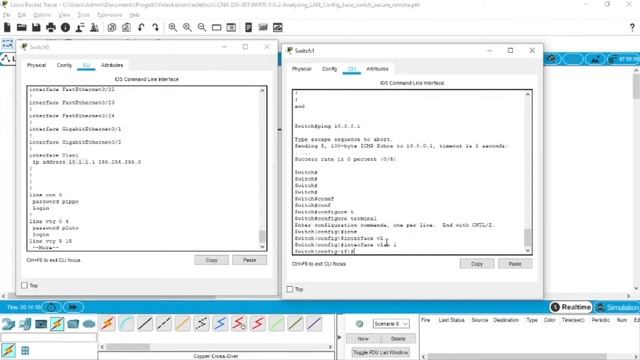Print using the printer toolbar icon

(x=51, y=27)
